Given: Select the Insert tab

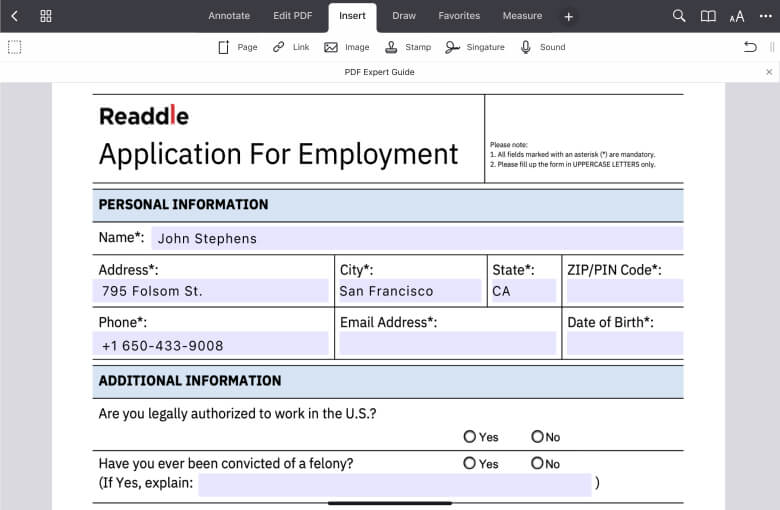Looking at the screenshot, I should point(352,16).
